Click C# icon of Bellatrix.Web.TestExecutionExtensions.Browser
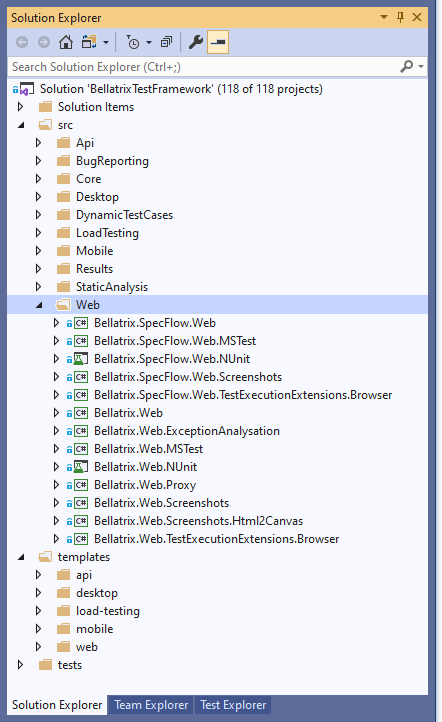 click(x=81, y=539)
